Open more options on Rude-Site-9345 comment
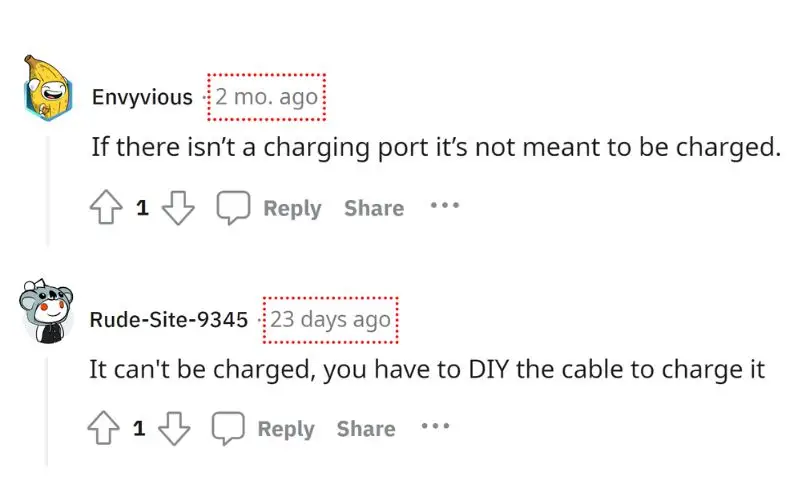800x500 pixels. [x=435, y=426]
